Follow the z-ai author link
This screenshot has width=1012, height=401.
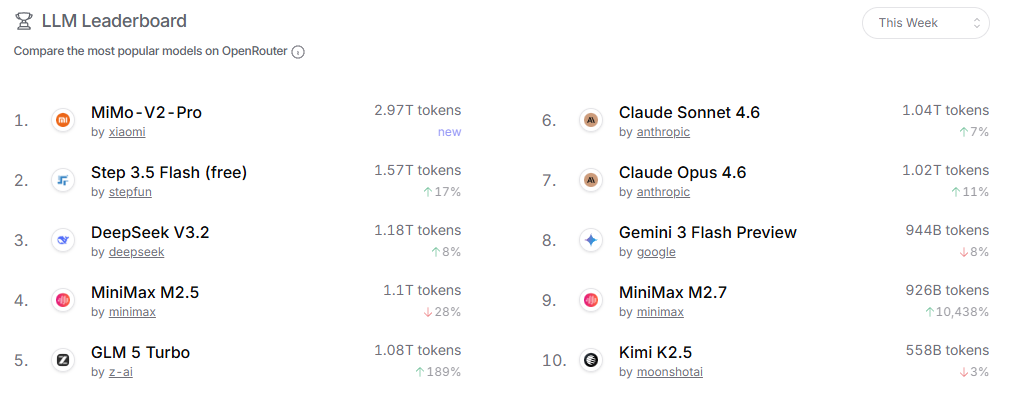121,373
